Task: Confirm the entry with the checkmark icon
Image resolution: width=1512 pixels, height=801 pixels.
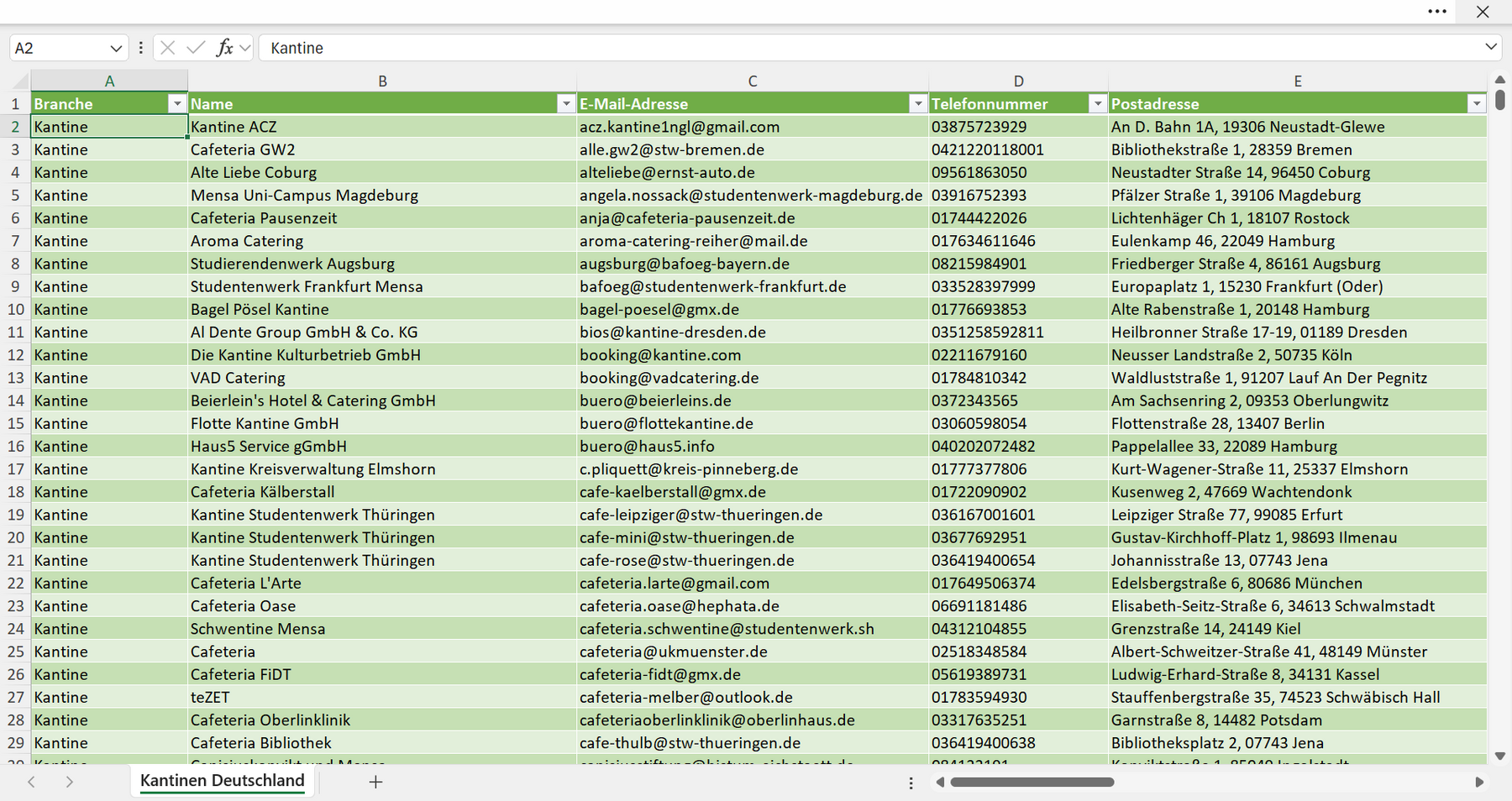Action: 196,48
